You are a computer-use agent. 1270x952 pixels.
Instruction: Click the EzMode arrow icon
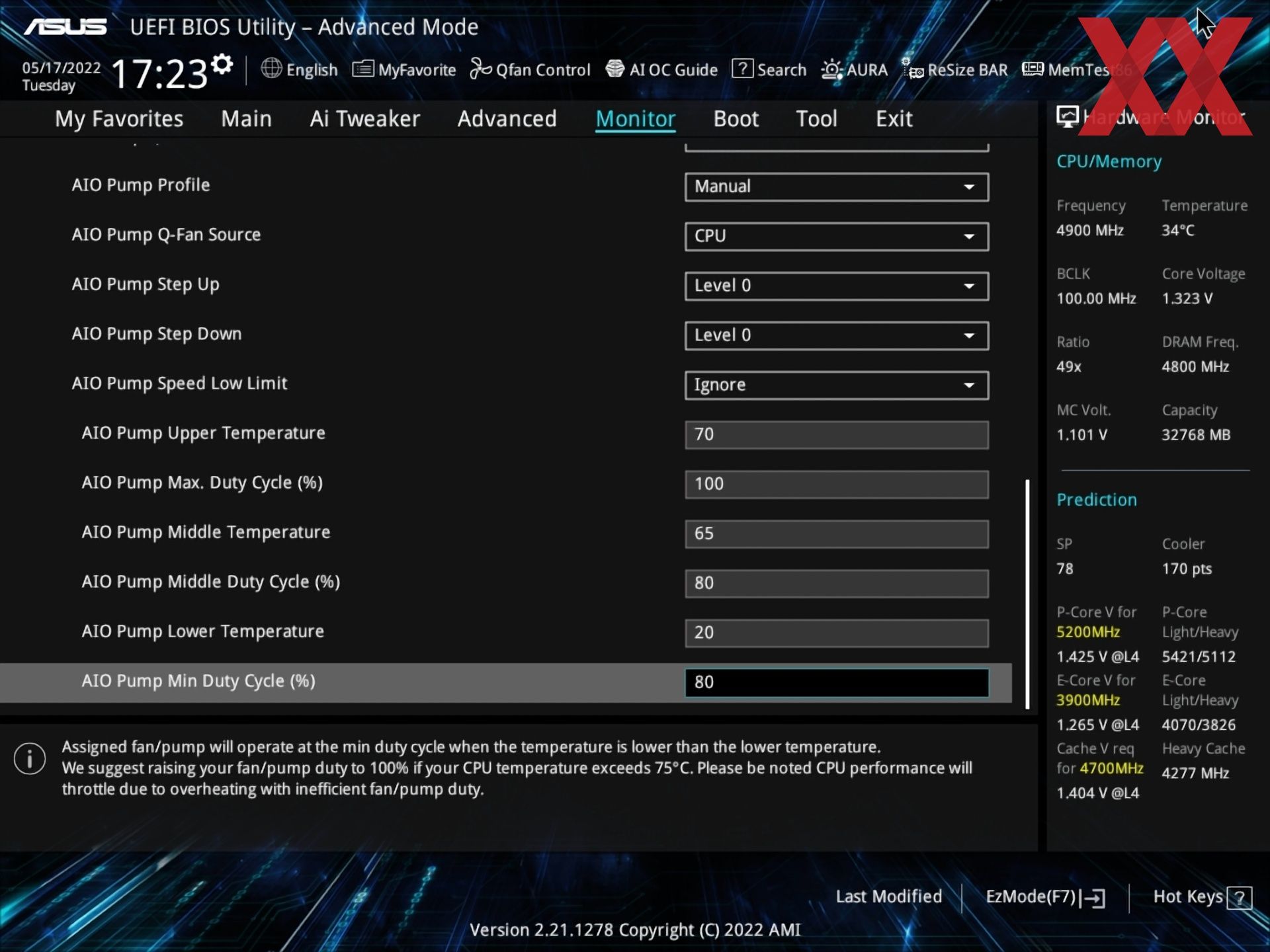pos(1093,898)
